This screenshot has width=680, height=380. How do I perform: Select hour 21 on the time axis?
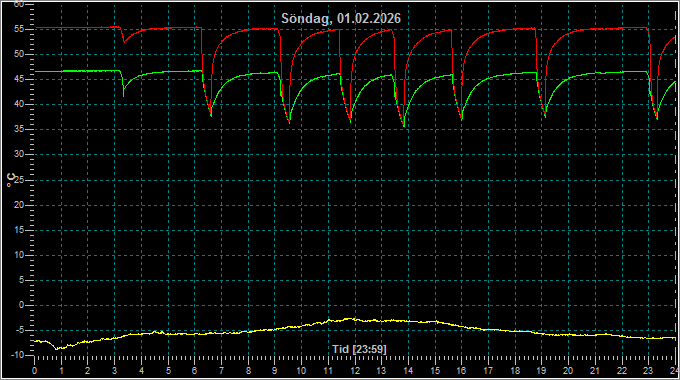[x=595, y=371]
